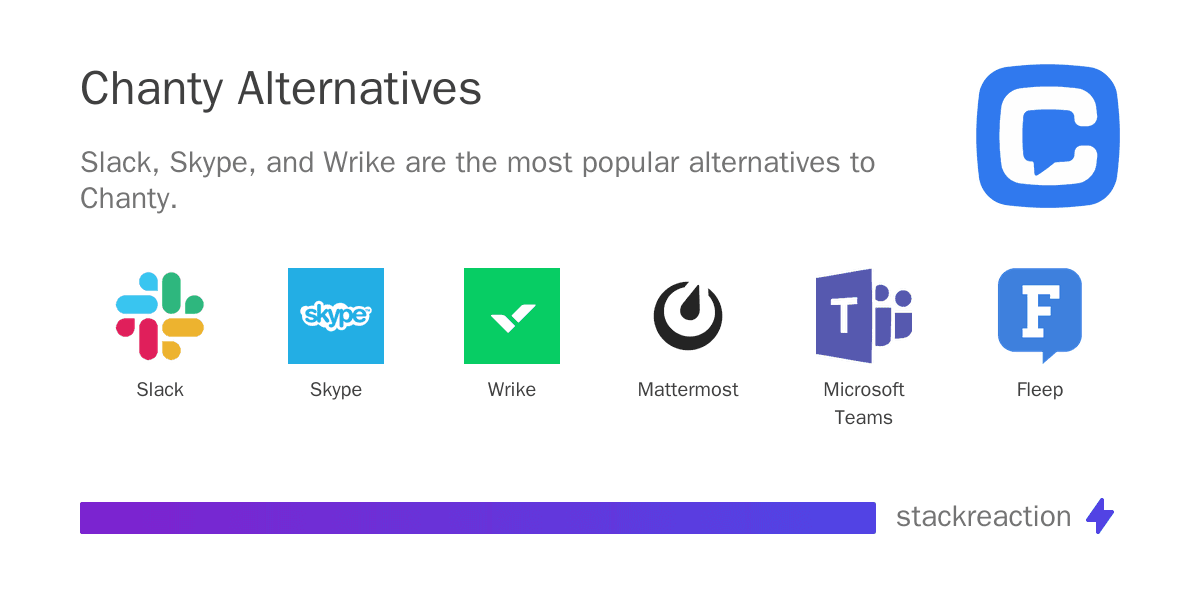Click the word Teams under Microsoft

864,418
